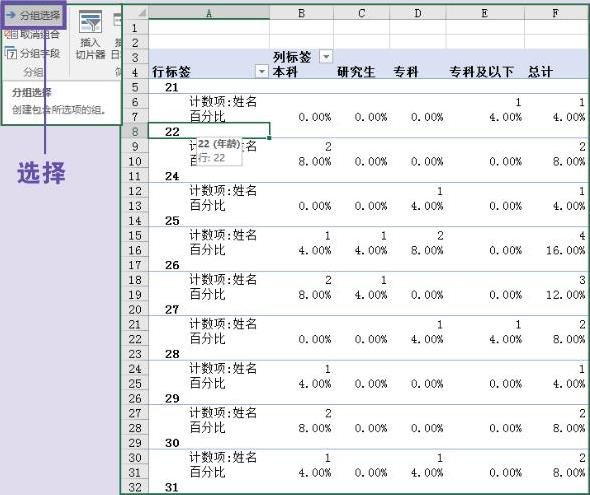Click the age group cell 28
Screen dimensions: 590x495
pyautogui.click(x=172, y=354)
